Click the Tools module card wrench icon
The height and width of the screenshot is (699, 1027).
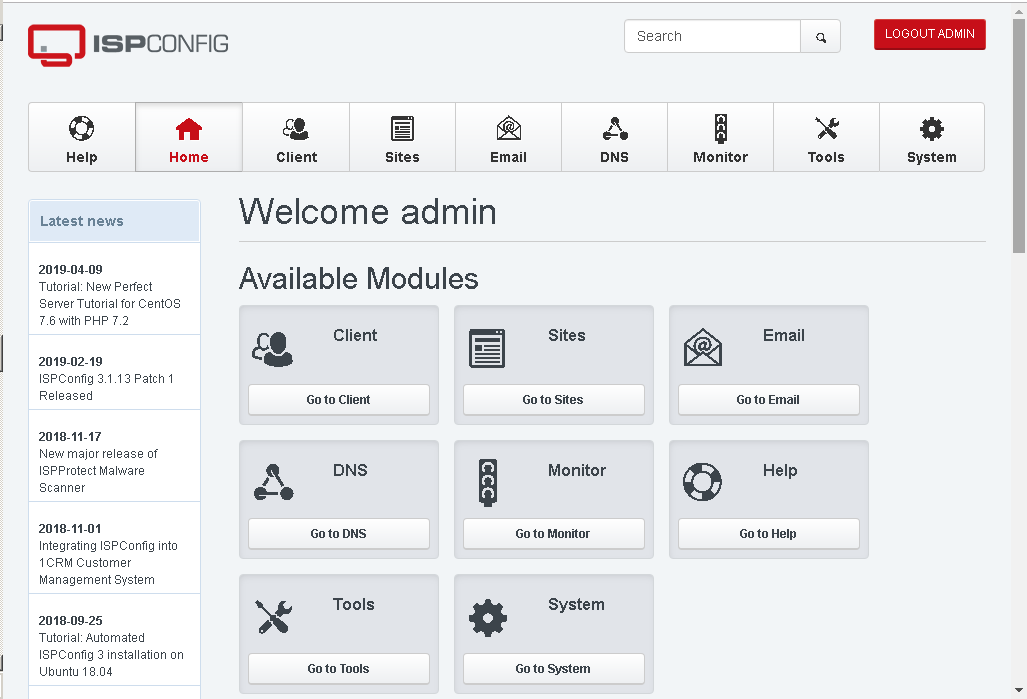point(274,616)
